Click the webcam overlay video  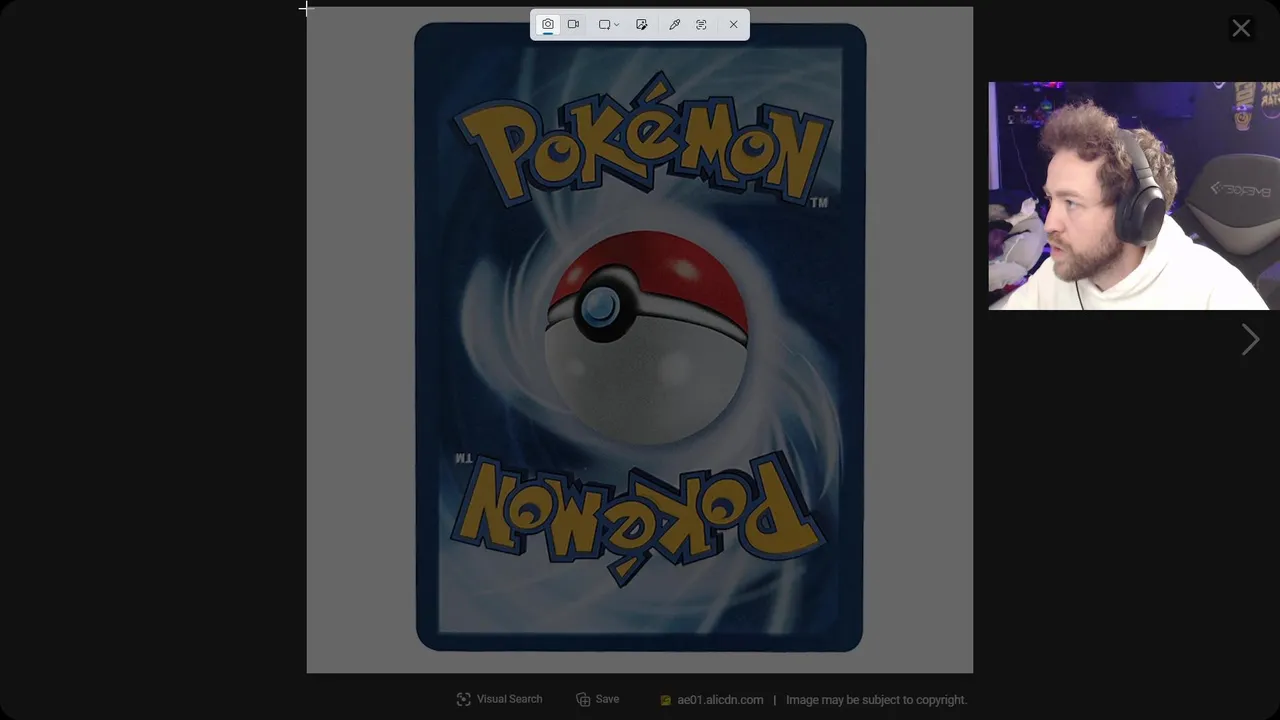point(1134,196)
